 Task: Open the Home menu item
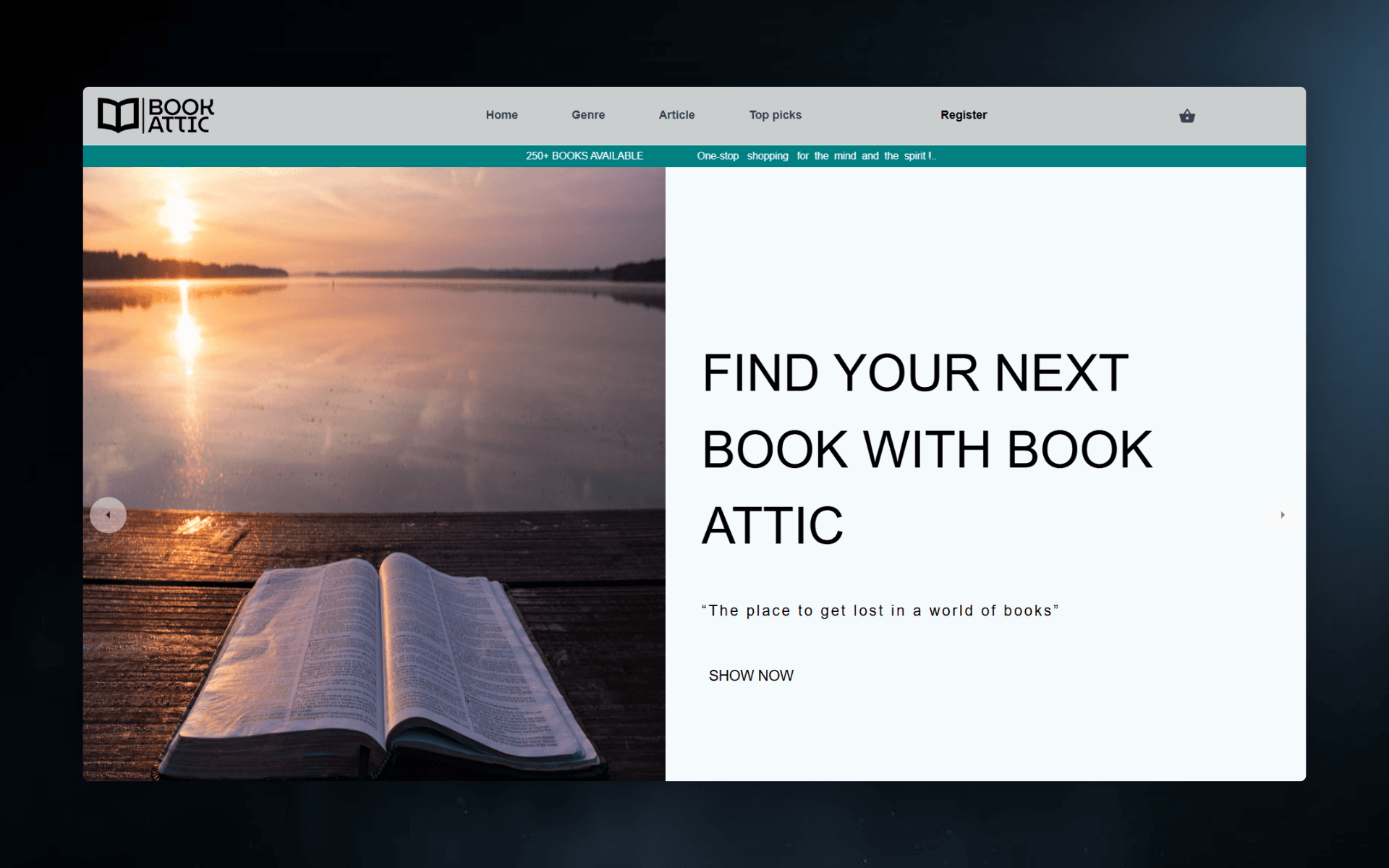point(501,115)
